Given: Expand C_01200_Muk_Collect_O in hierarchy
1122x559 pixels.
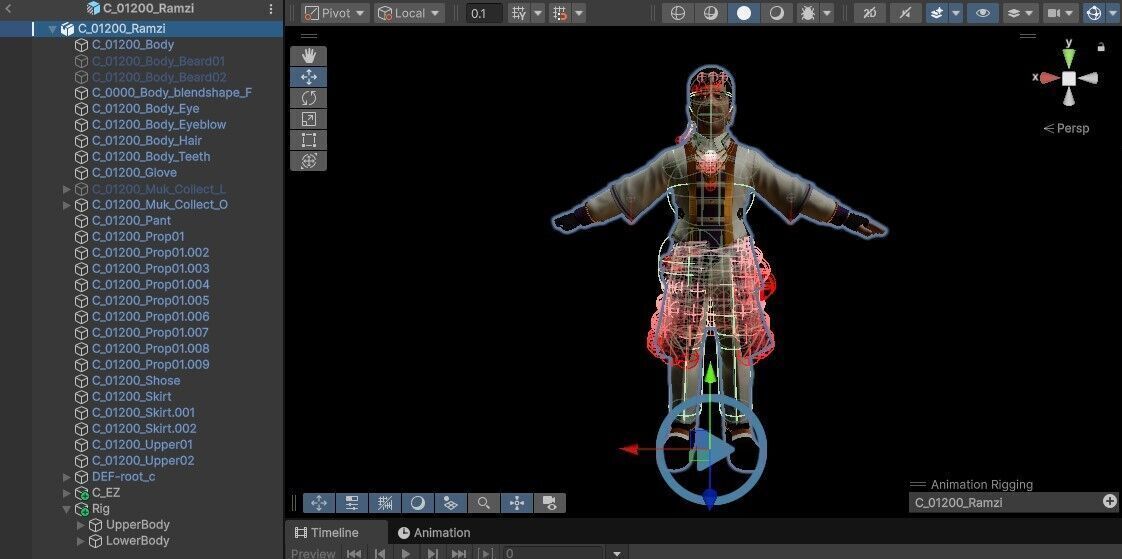Looking at the screenshot, I should 67,205.
